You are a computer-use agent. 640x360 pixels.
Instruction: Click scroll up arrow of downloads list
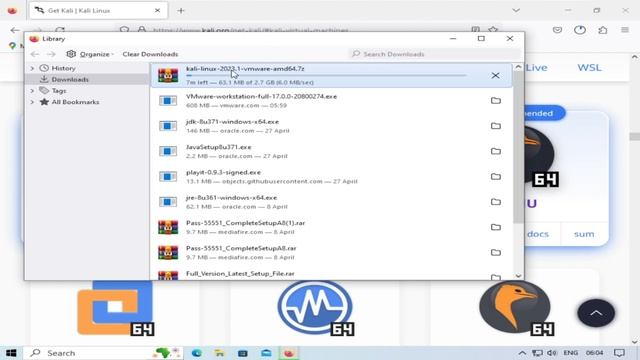pyautogui.click(x=518, y=67)
